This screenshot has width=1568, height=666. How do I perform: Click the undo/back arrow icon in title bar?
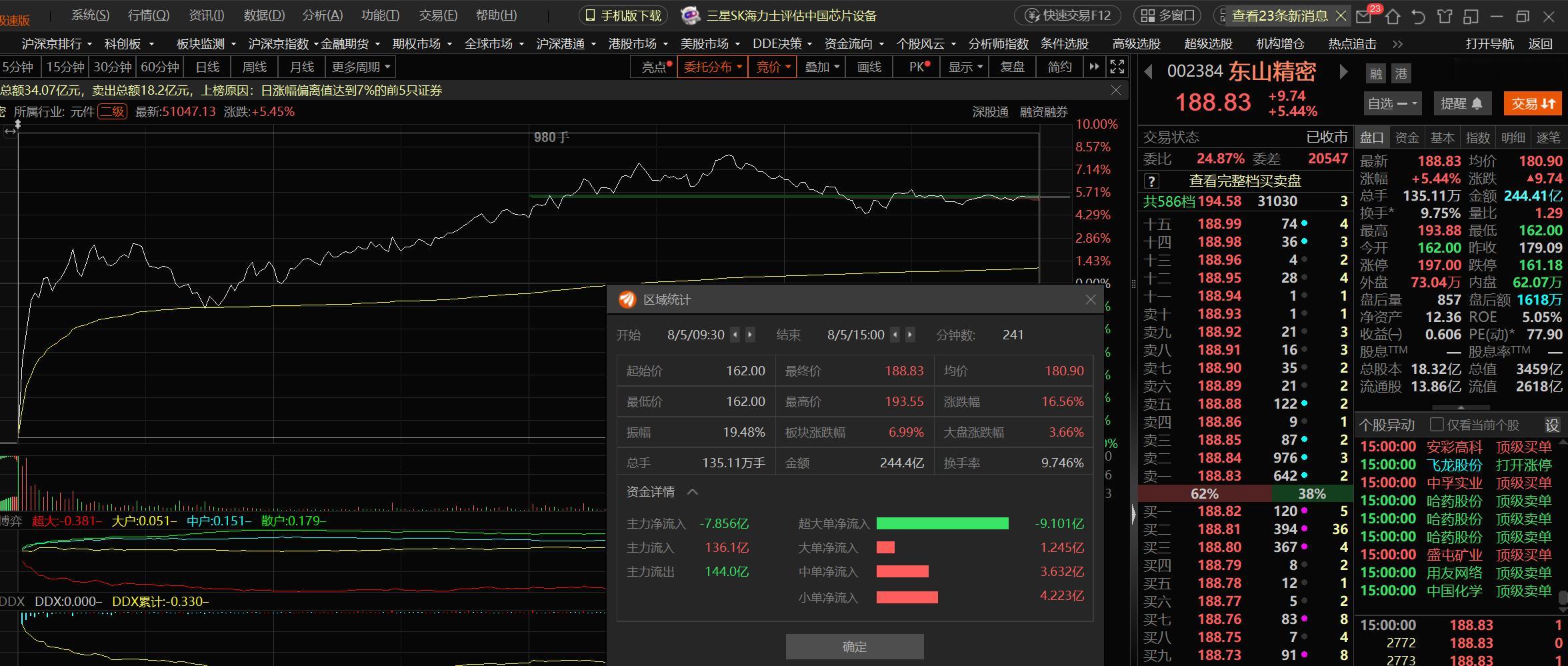tap(1419, 16)
